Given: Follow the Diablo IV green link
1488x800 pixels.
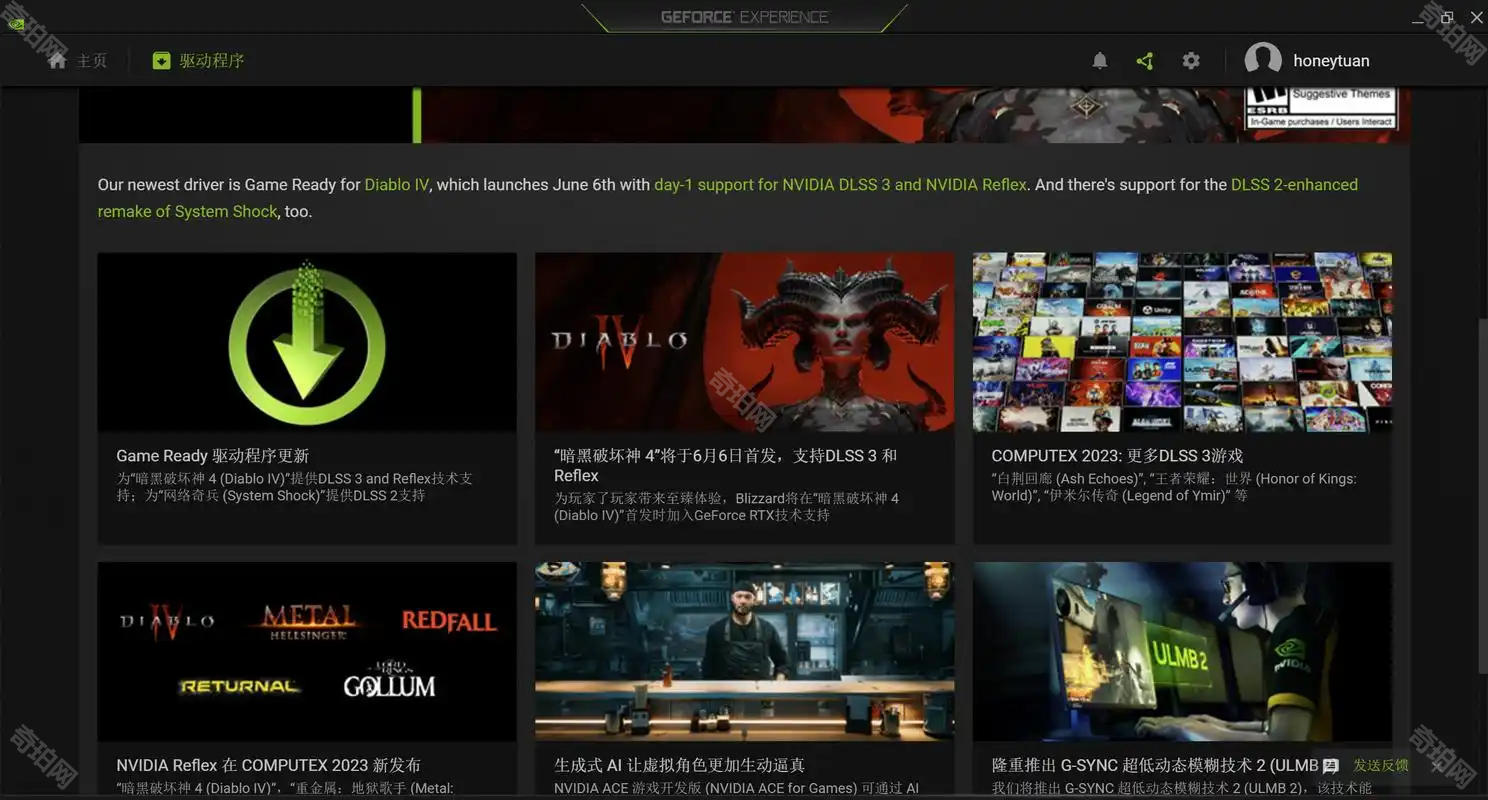Looking at the screenshot, I should [x=397, y=185].
